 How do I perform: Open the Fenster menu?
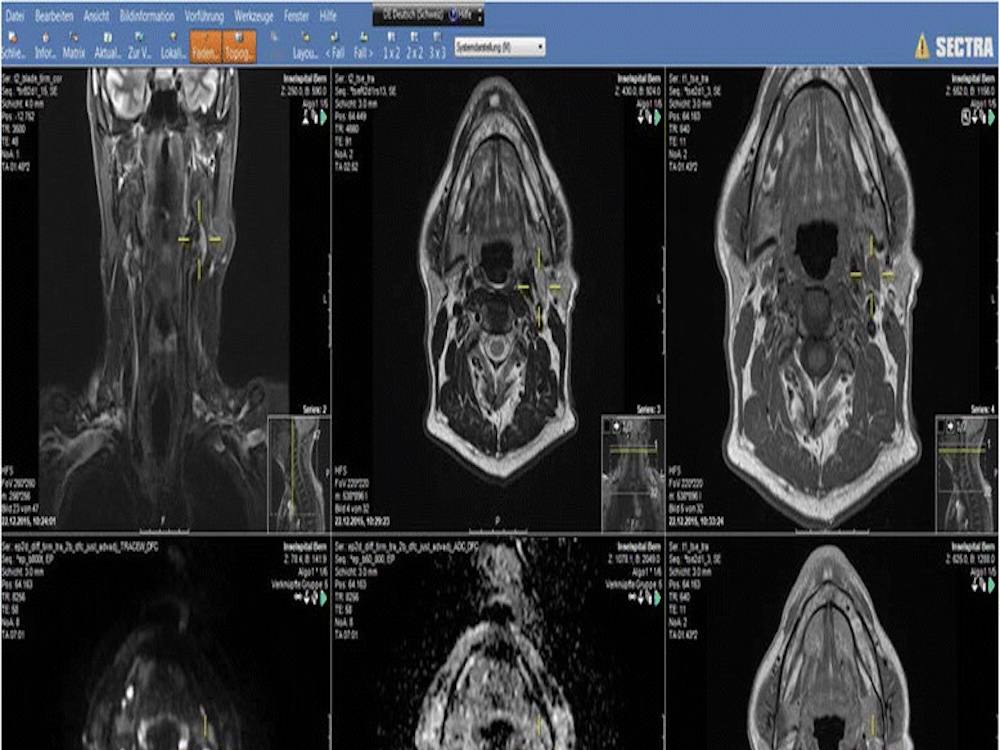pyautogui.click(x=297, y=16)
